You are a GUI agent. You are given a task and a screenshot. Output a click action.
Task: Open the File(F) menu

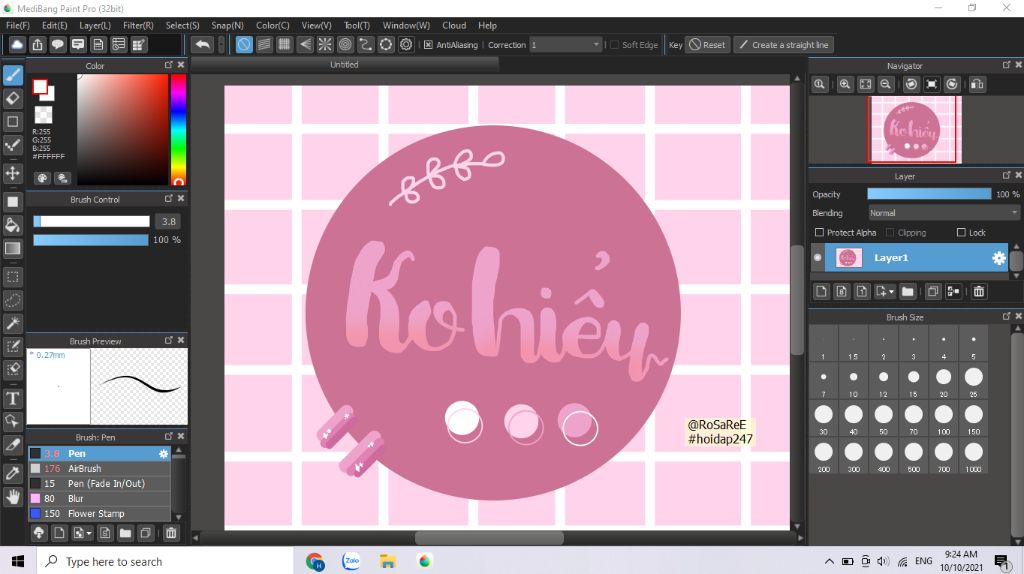point(18,25)
